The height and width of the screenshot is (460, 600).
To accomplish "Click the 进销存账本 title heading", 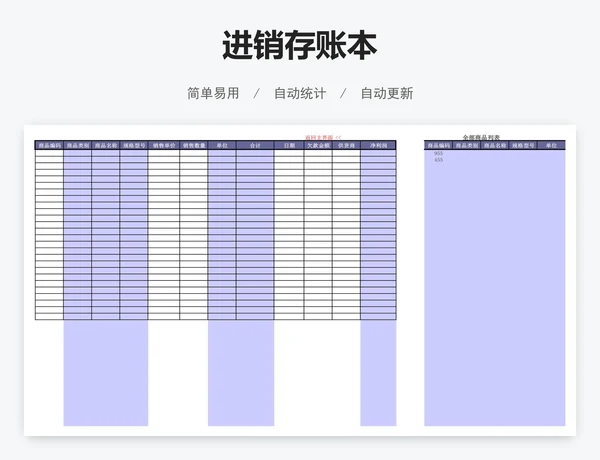I will coord(300,45).
